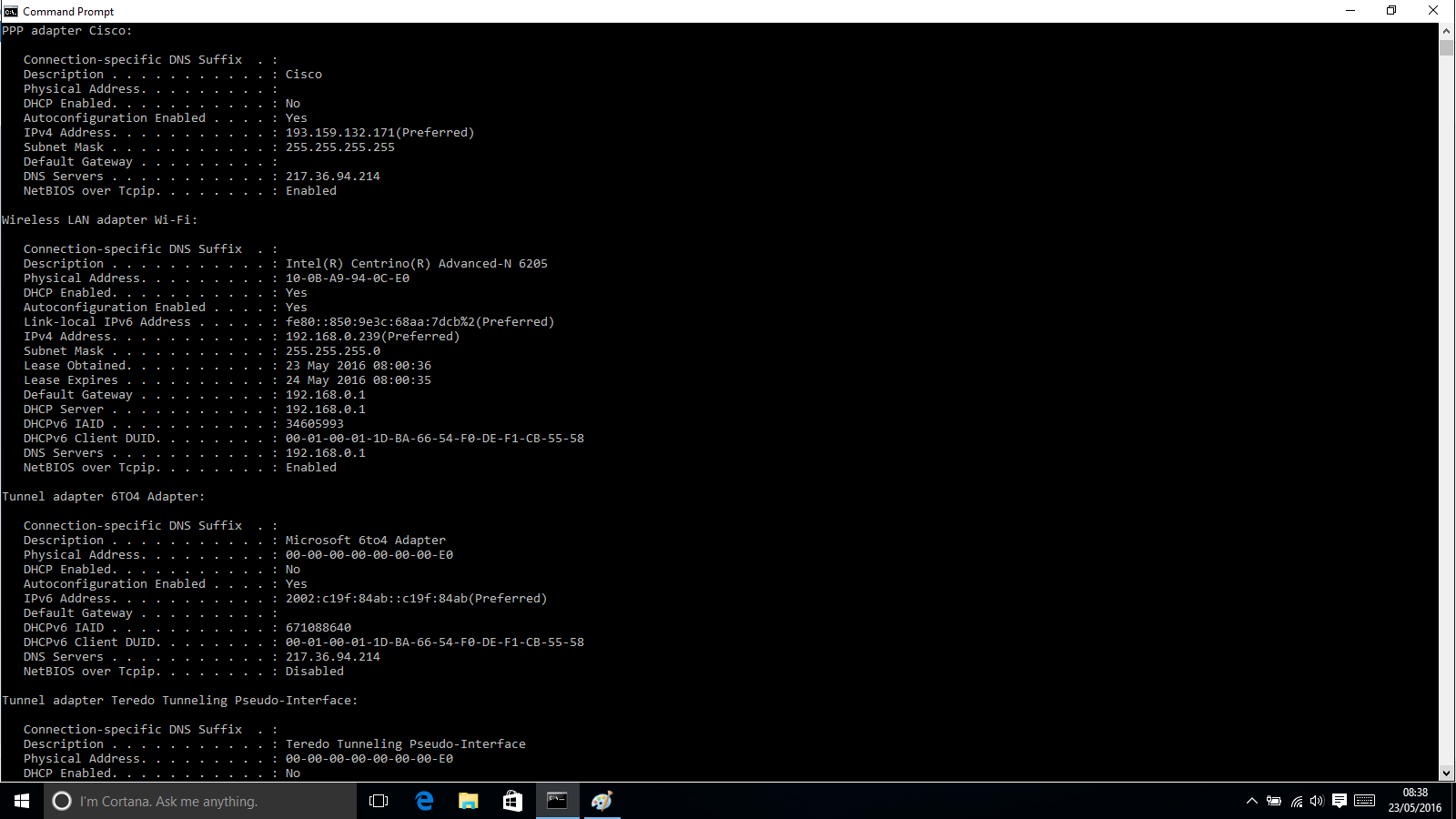Viewport: 1456px width, 819px height.
Task: Open the Action Center notifications icon
Action: point(1340,801)
